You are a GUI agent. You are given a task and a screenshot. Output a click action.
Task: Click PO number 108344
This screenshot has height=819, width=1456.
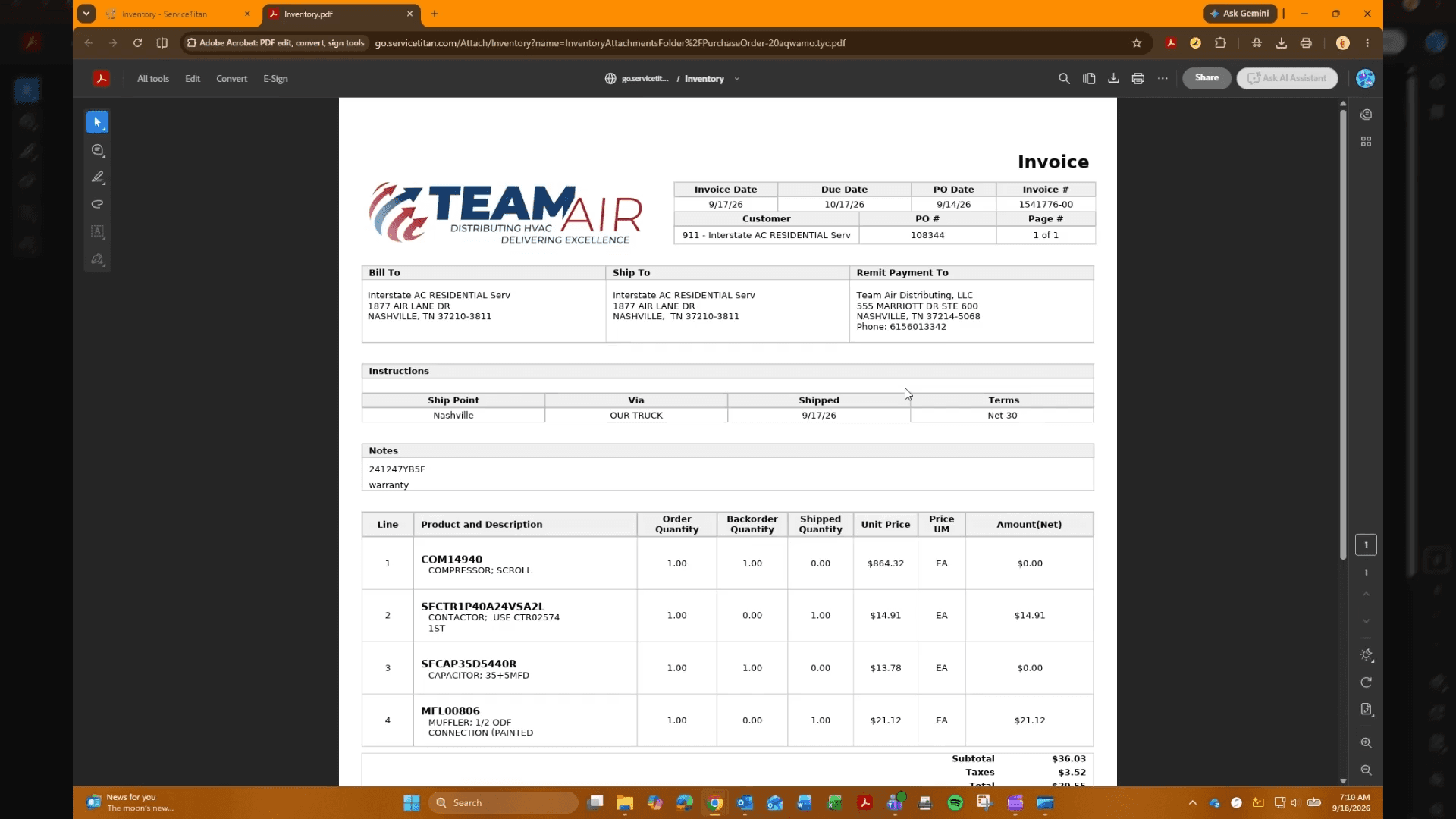(x=927, y=235)
